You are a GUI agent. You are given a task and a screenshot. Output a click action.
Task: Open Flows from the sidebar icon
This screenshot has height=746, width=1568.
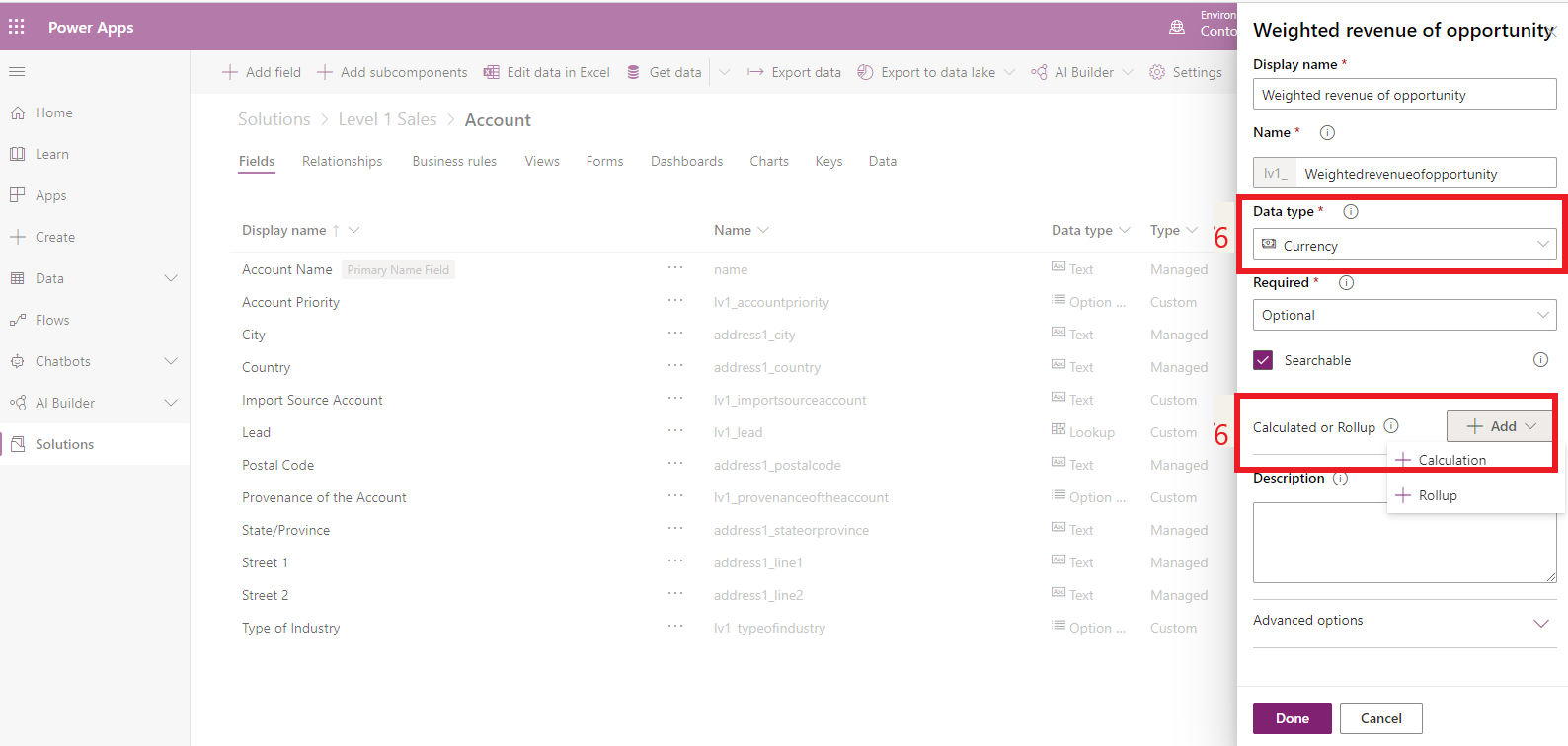(18, 320)
